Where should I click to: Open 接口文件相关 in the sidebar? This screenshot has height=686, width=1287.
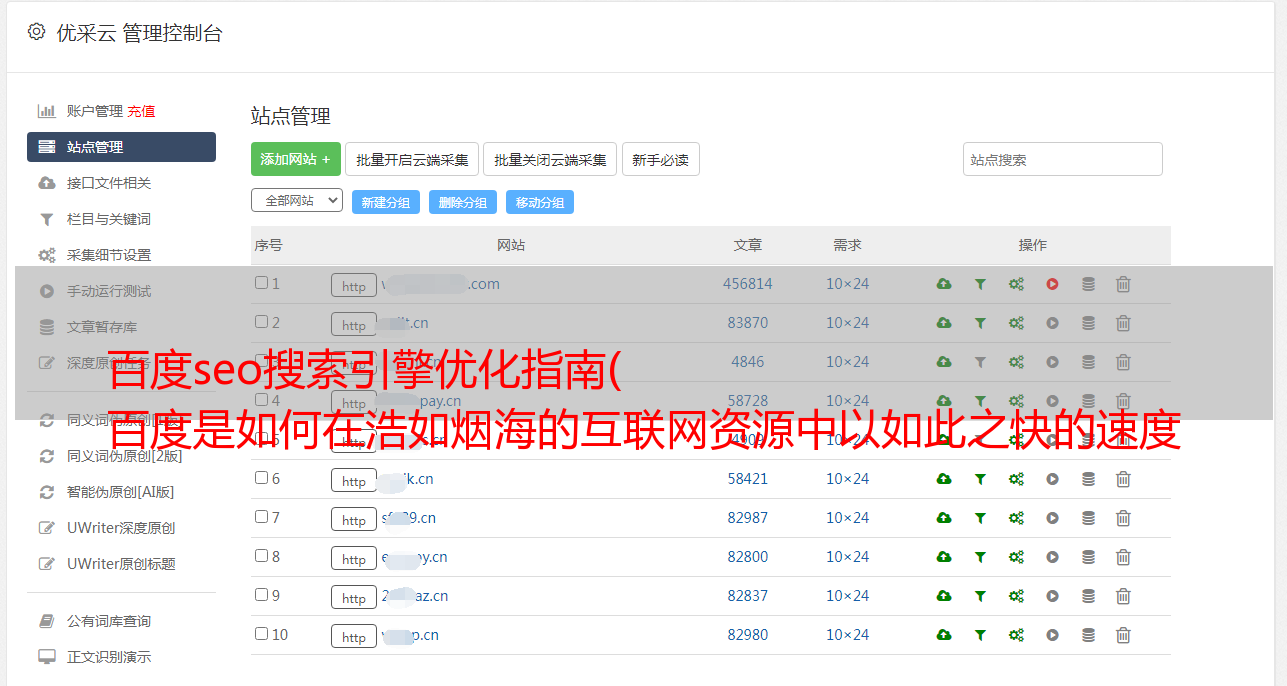[109, 183]
